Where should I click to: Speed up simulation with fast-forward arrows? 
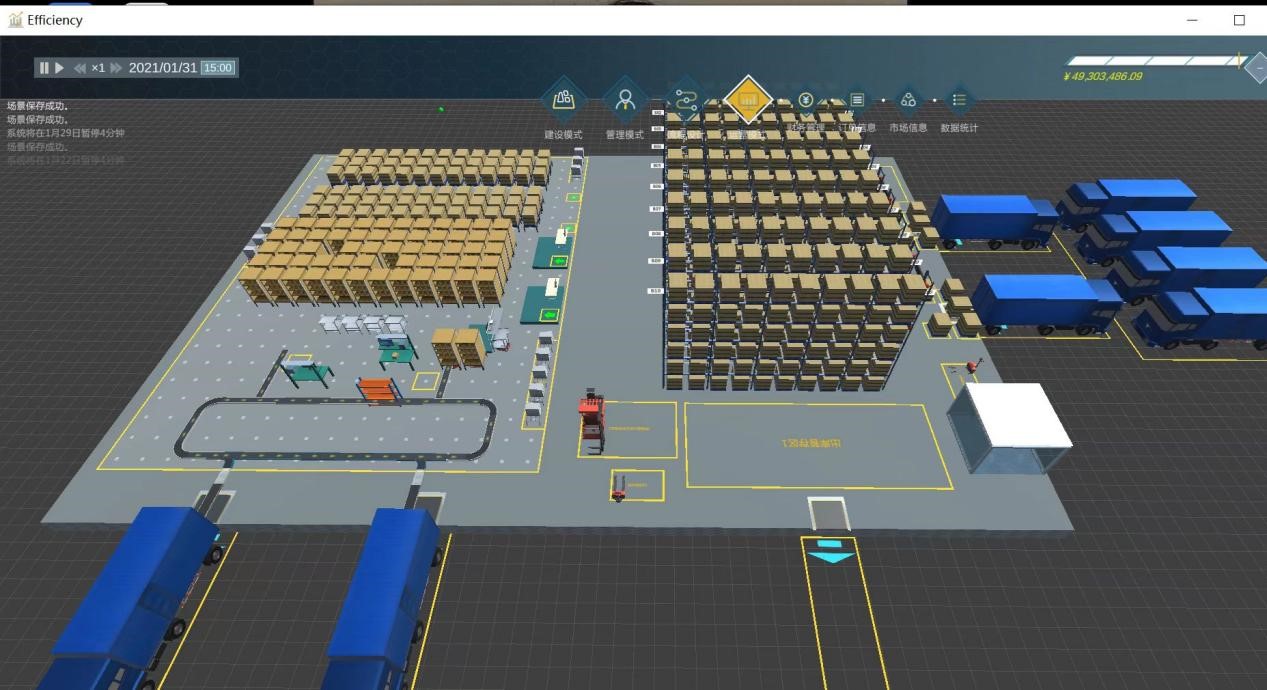coord(116,68)
